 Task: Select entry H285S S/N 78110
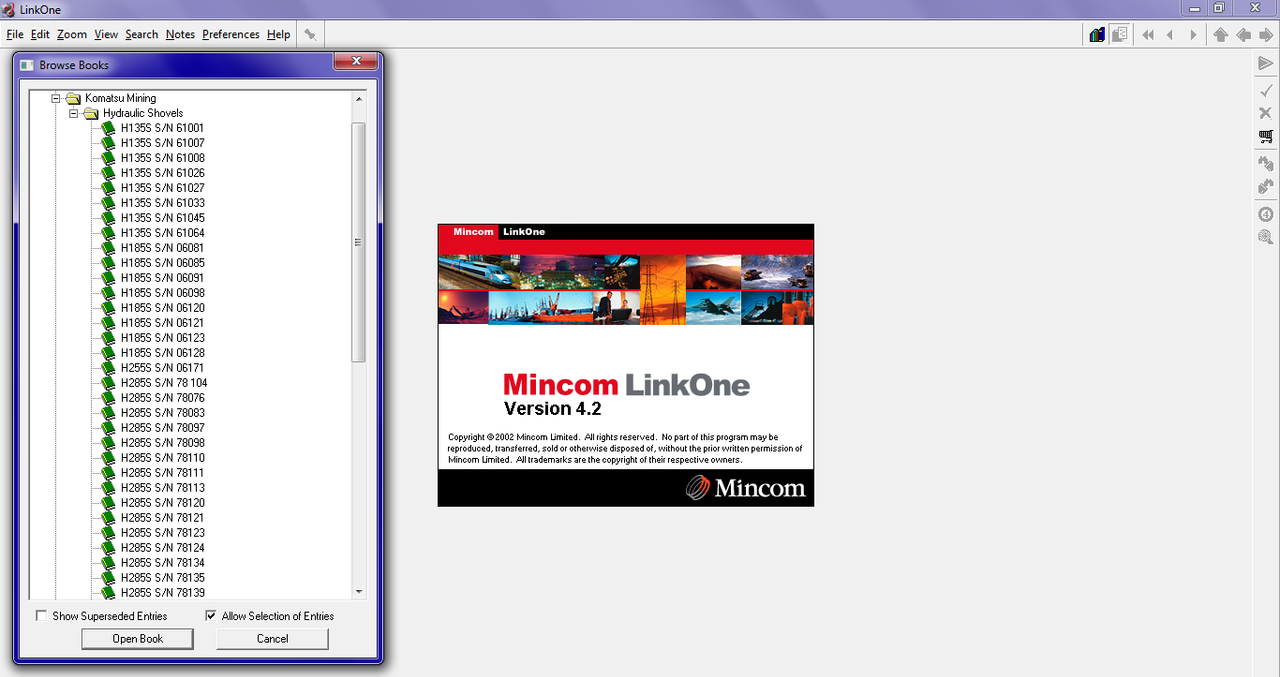pos(162,458)
